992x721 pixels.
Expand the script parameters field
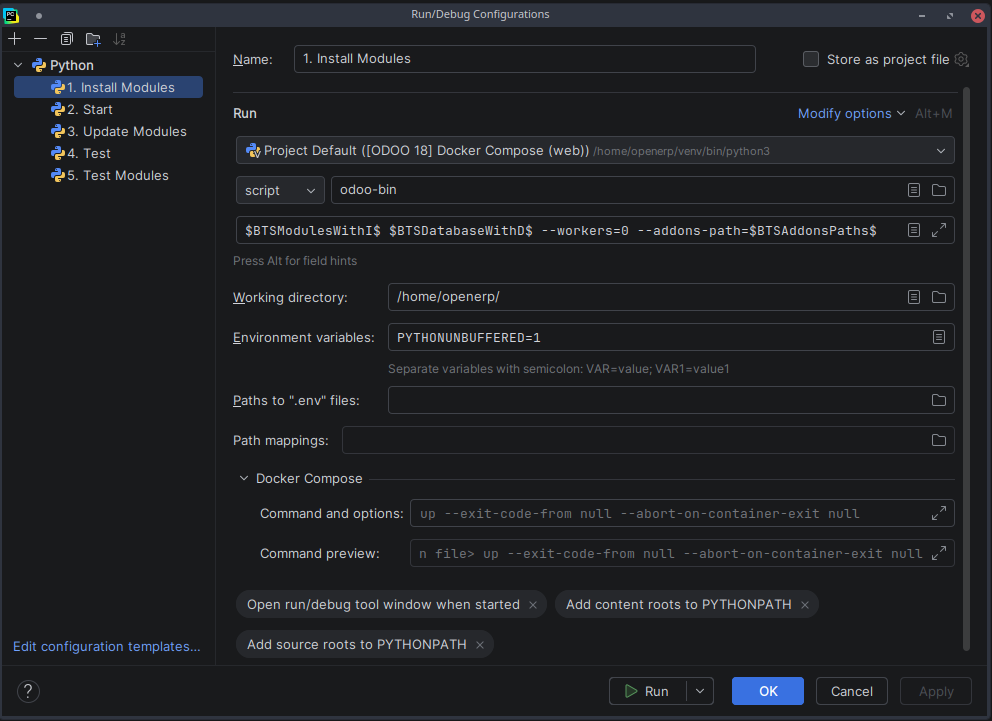[x=939, y=230]
